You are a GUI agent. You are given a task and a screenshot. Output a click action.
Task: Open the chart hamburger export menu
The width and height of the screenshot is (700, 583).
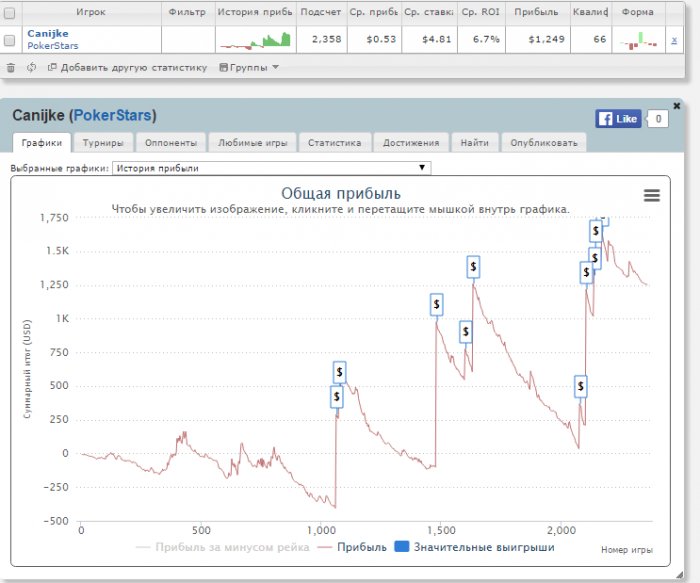click(651, 195)
